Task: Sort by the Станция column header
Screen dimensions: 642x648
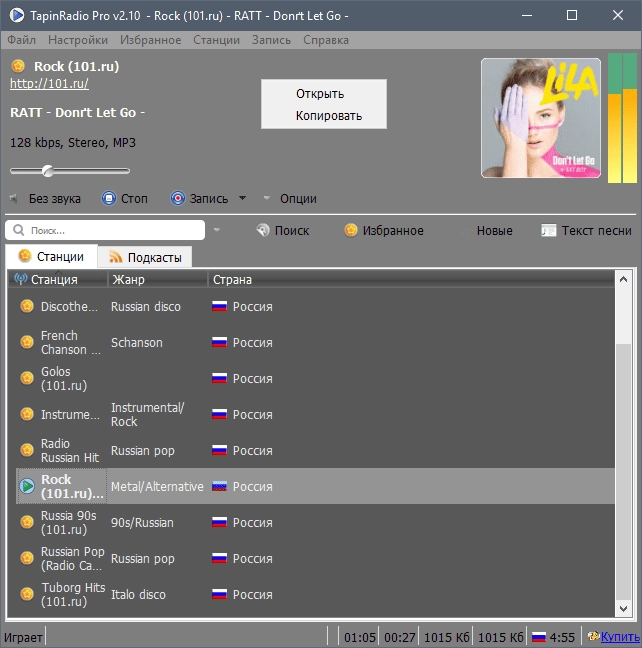Action: pos(57,279)
